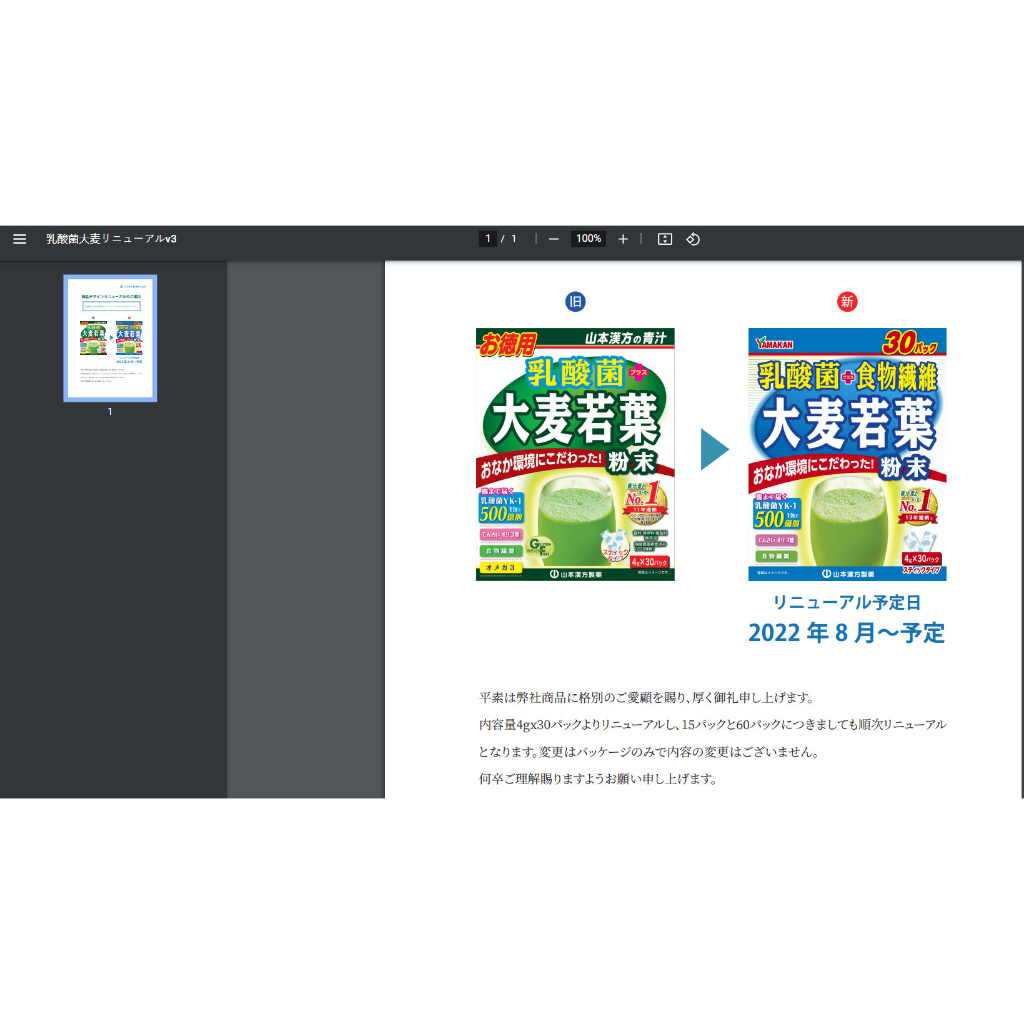Click the 100% zoom level field

click(588, 239)
